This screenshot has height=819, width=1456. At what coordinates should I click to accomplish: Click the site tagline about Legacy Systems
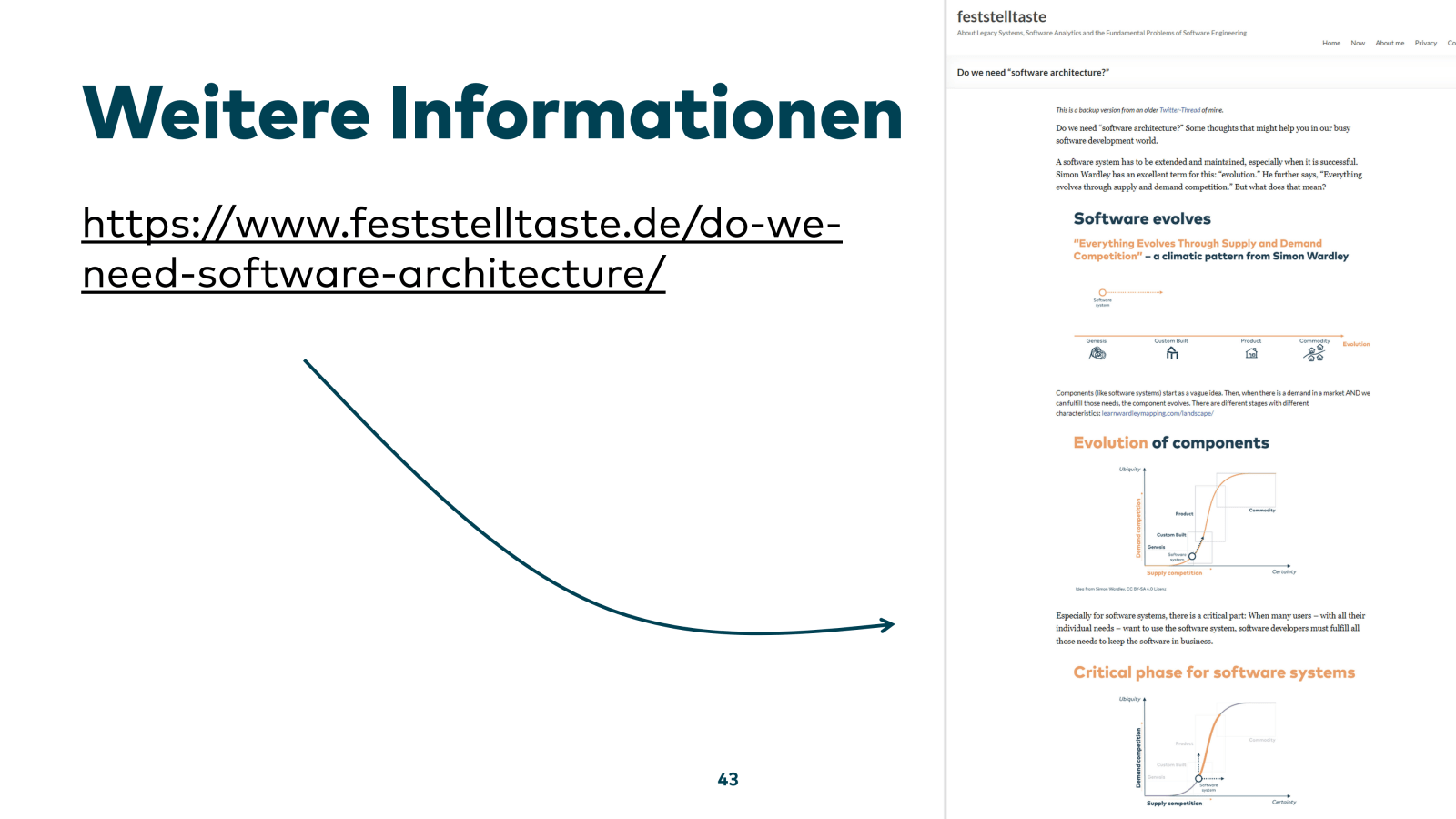pyautogui.click(x=1101, y=33)
